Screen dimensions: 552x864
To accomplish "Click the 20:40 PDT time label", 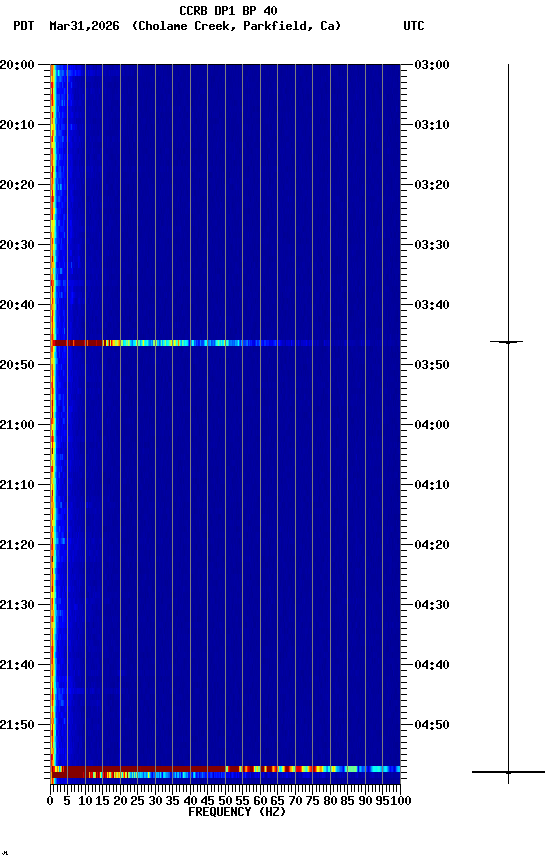I will point(17,305).
